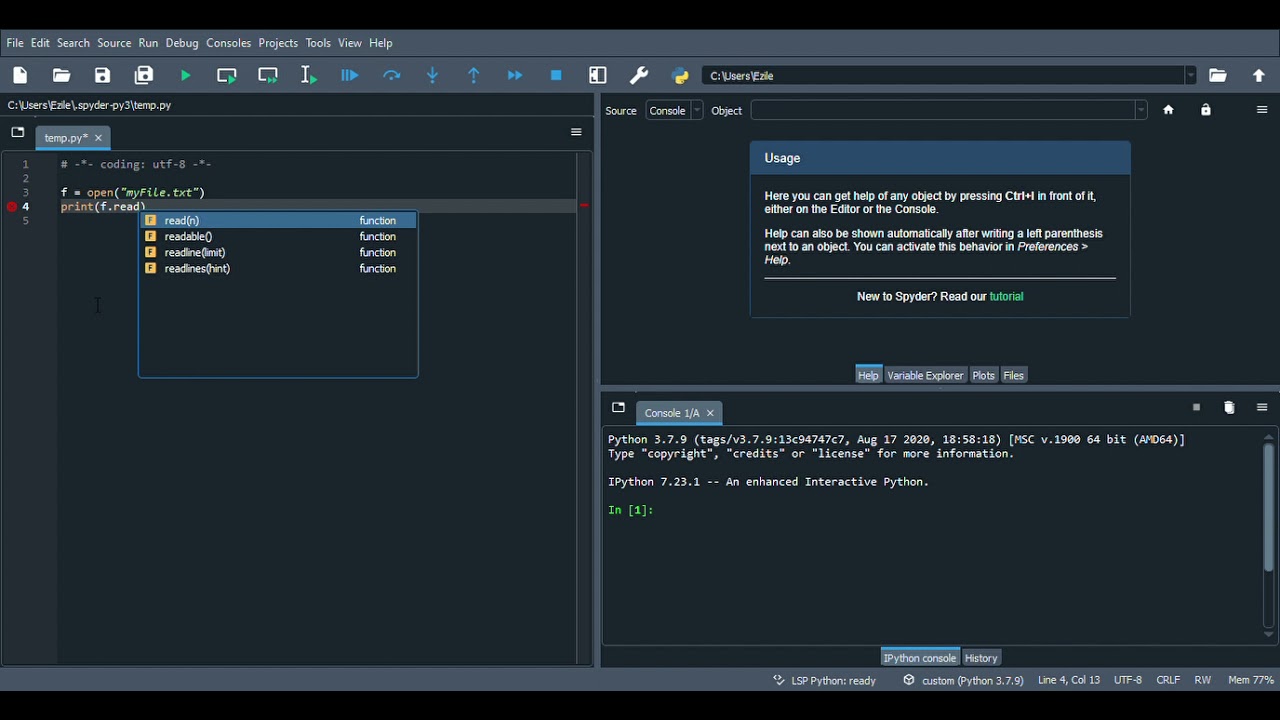The height and width of the screenshot is (720, 1280).
Task: Open the Run menu
Action: tap(148, 43)
